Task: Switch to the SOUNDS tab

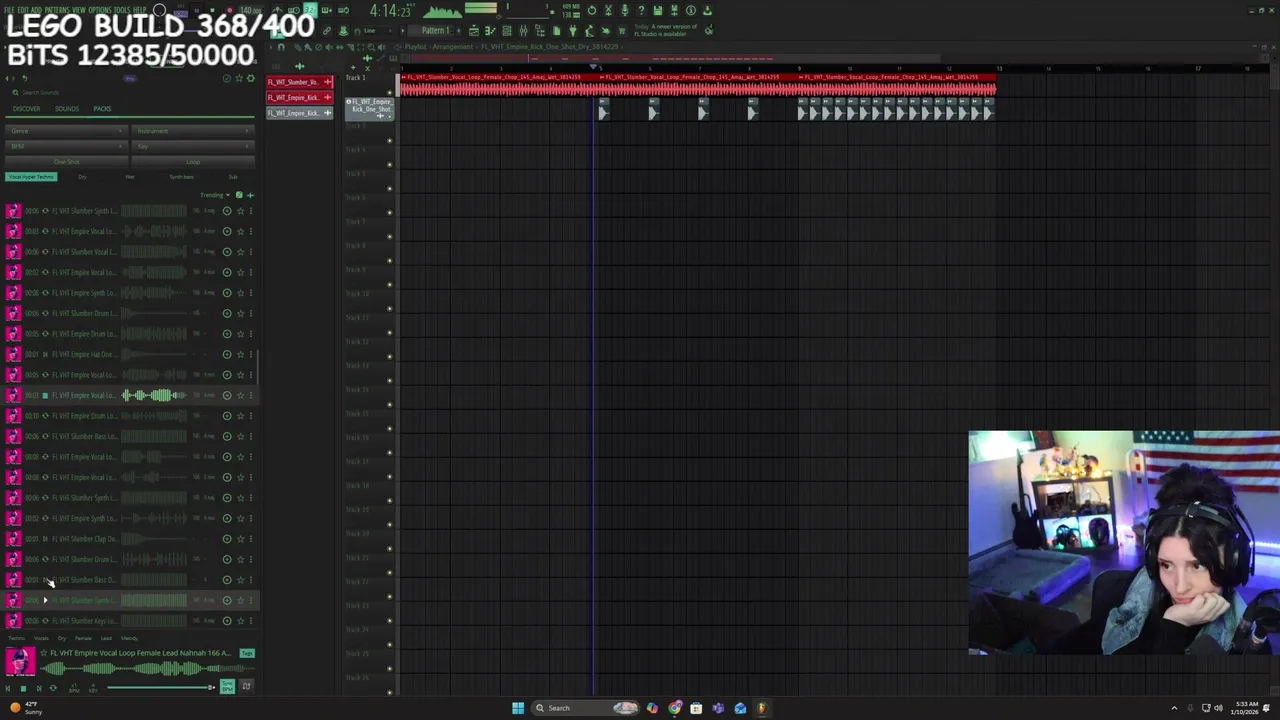Action: point(67,109)
